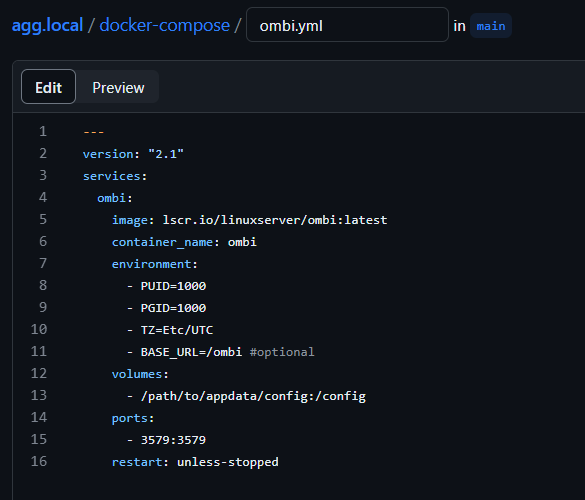Image resolution: width=585 pixels, height=500 pixels.
Task: Click the services: key on line 3
Action: [115, 176]
